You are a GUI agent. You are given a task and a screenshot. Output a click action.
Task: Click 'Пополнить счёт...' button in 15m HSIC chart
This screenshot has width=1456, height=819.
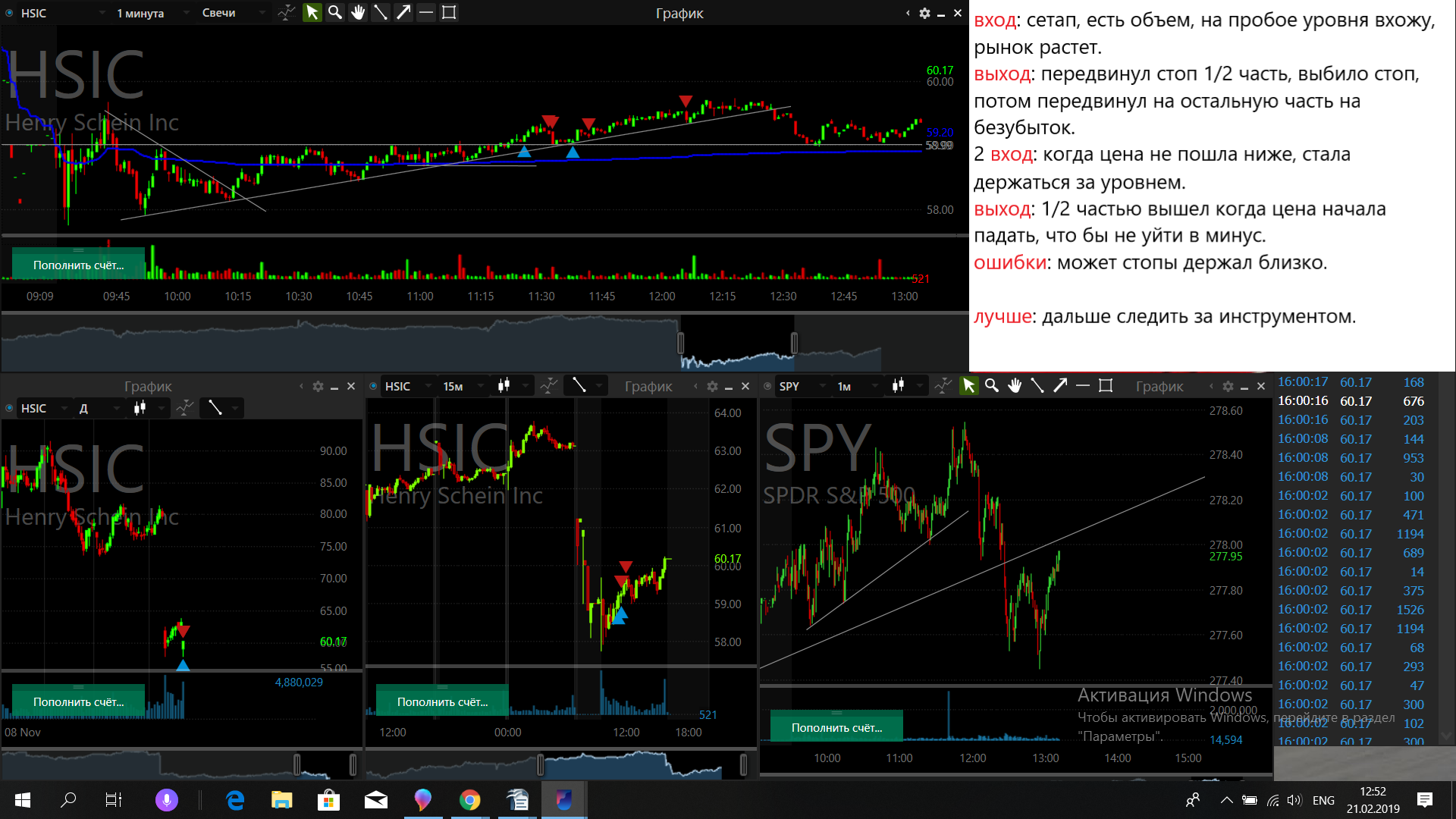tap(442, 702)
